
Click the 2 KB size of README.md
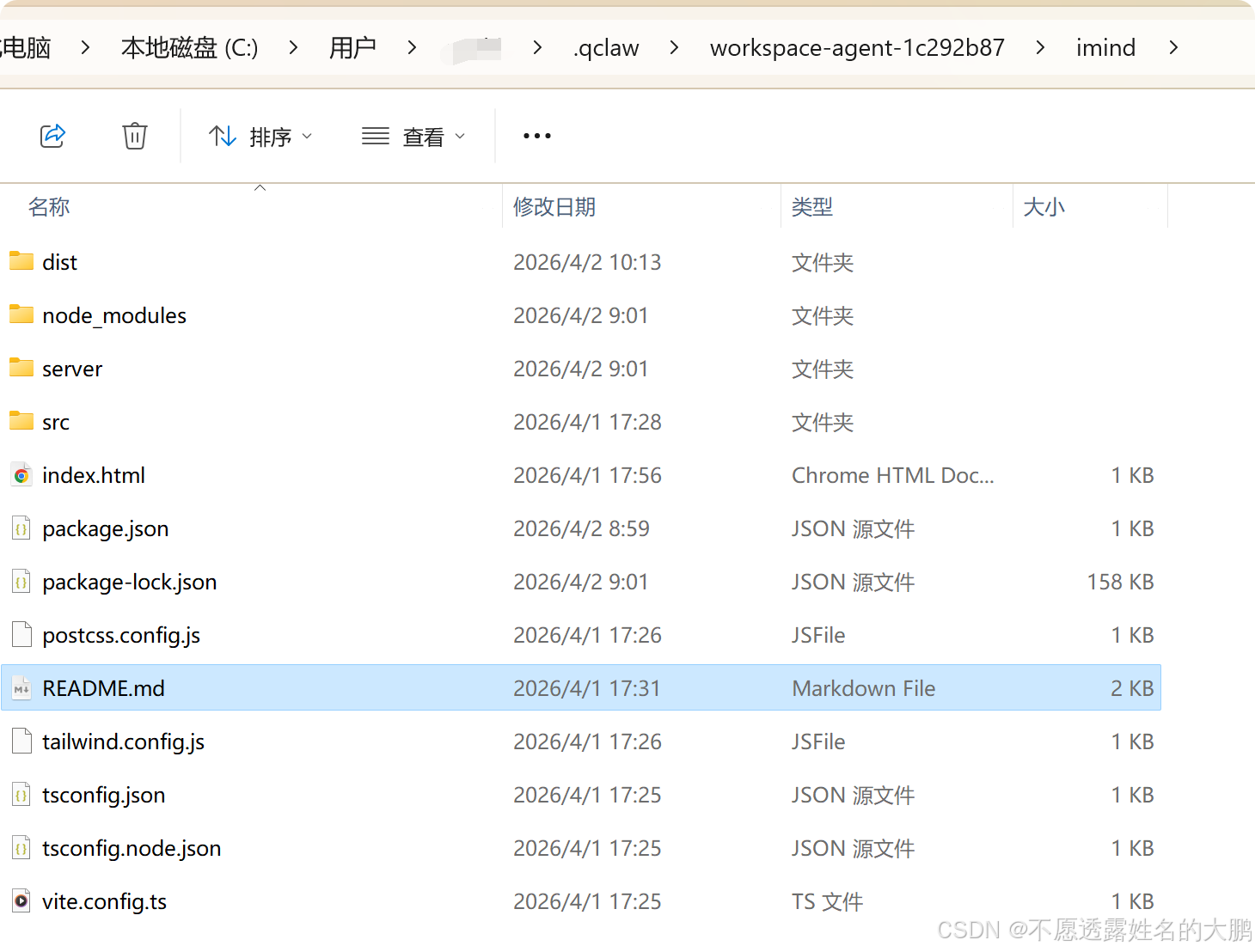tap(1132, 688)
